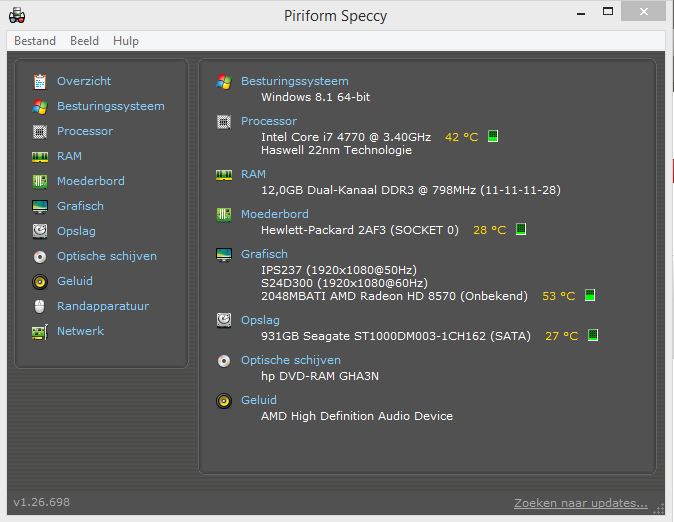Click the green temperature indicator next to 42 °C
This screenshot has height=522, width=674.
click(493, 136)
